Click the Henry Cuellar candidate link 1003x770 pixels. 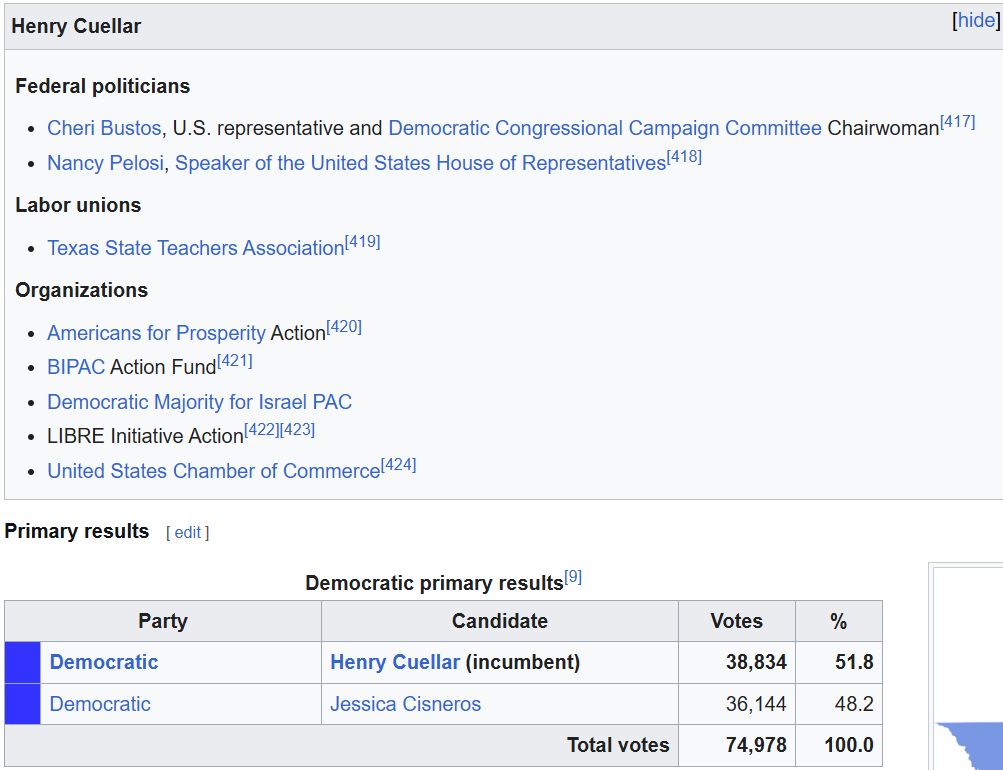pyautogui.click(x=395, y=662)
